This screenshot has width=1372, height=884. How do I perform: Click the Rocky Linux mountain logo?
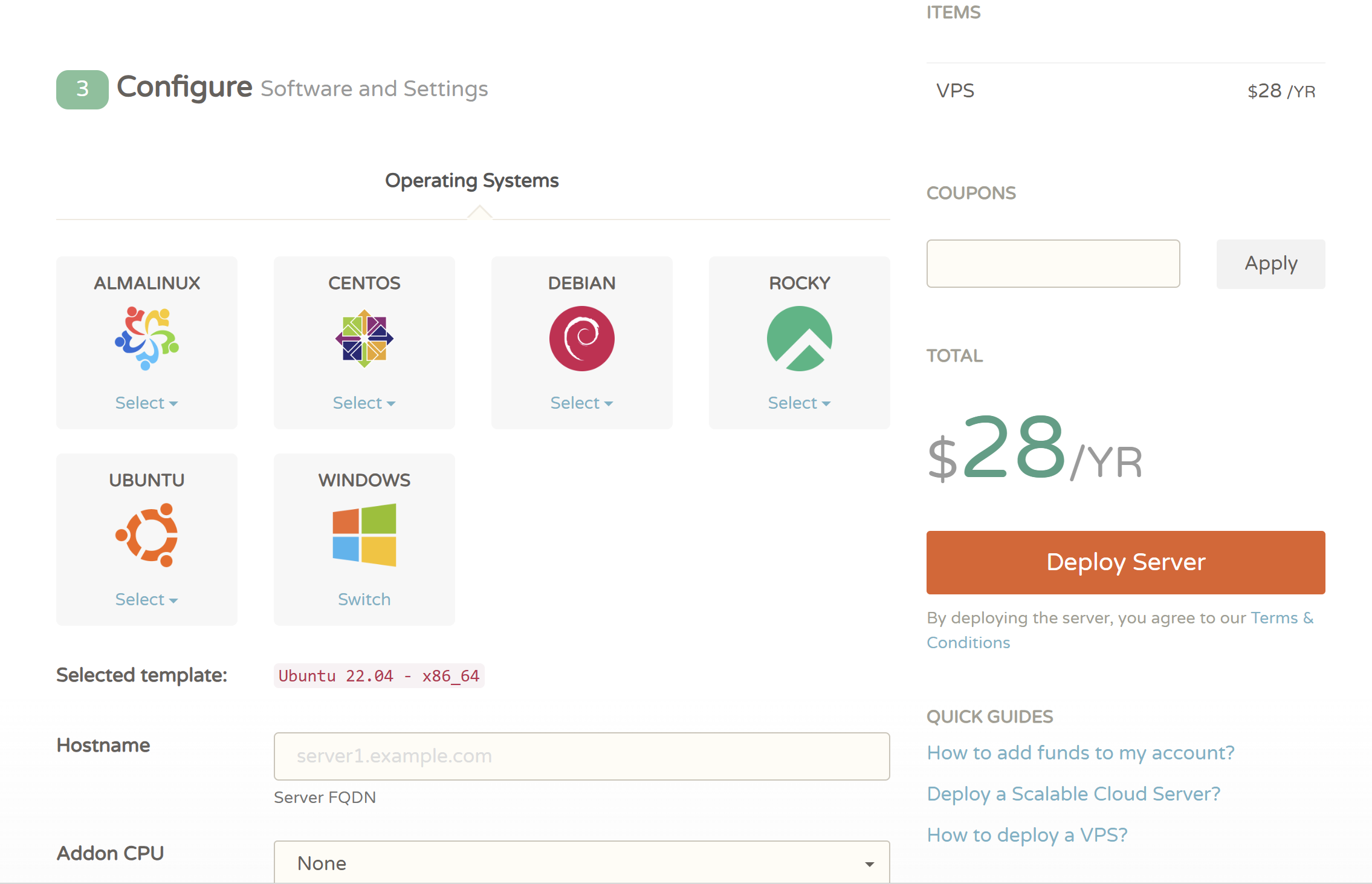click(800, 339)
